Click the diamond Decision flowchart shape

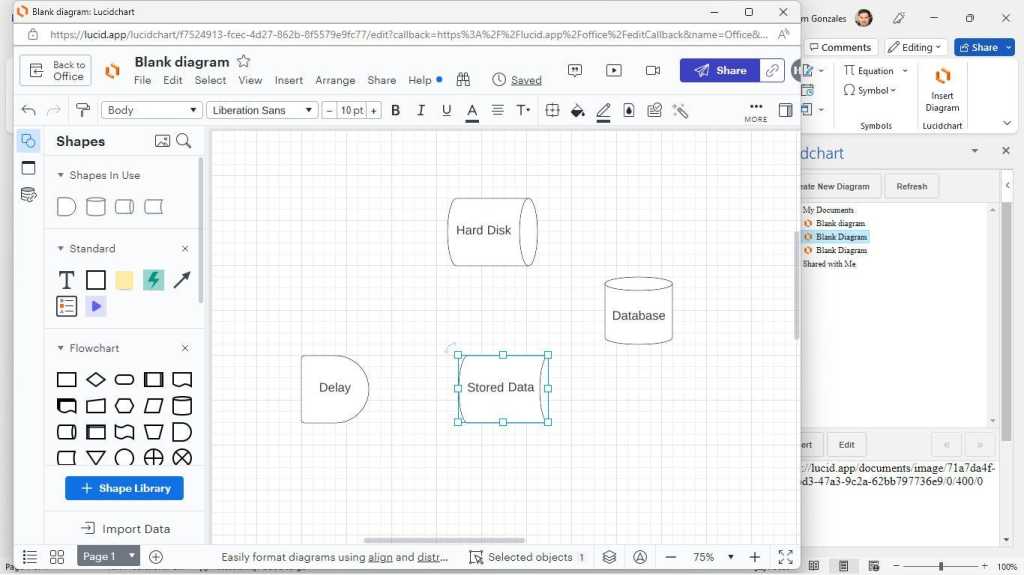click(x=95, y=380)
